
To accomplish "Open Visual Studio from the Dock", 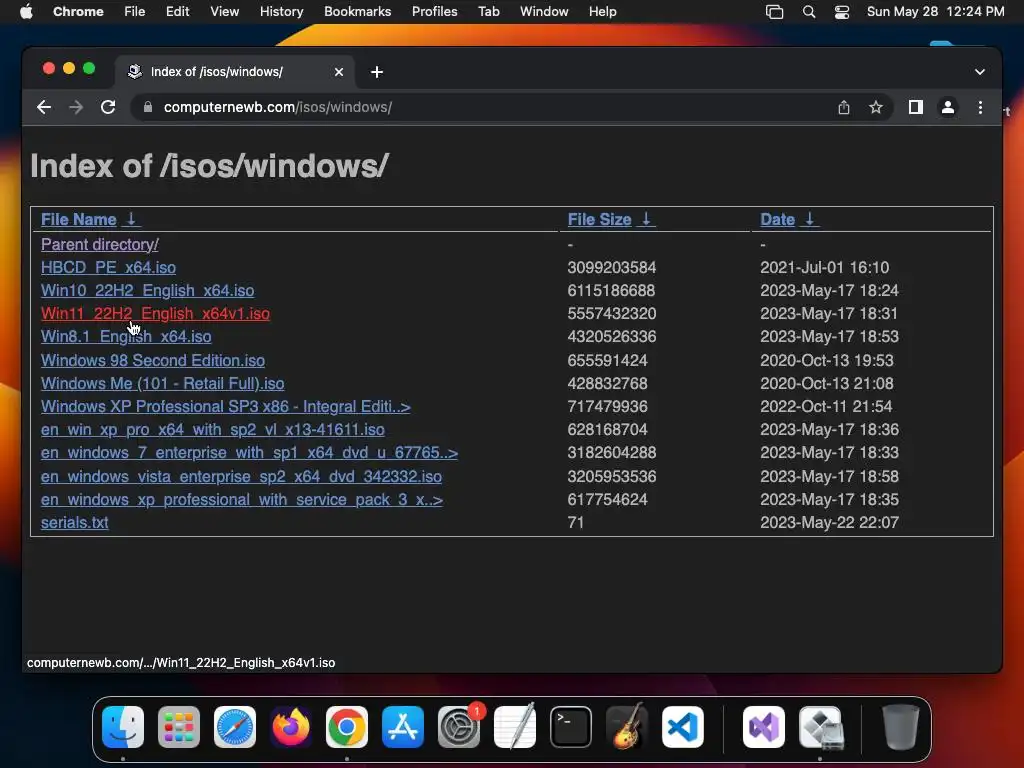I will point(764,727).
